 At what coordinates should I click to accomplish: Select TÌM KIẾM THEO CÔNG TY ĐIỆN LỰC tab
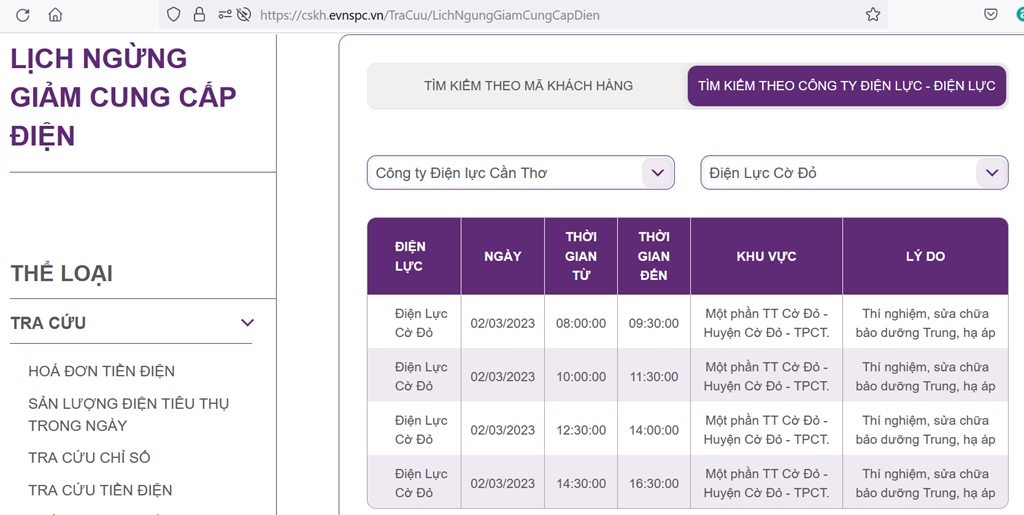pyautogui.click(x=846, y=86)
